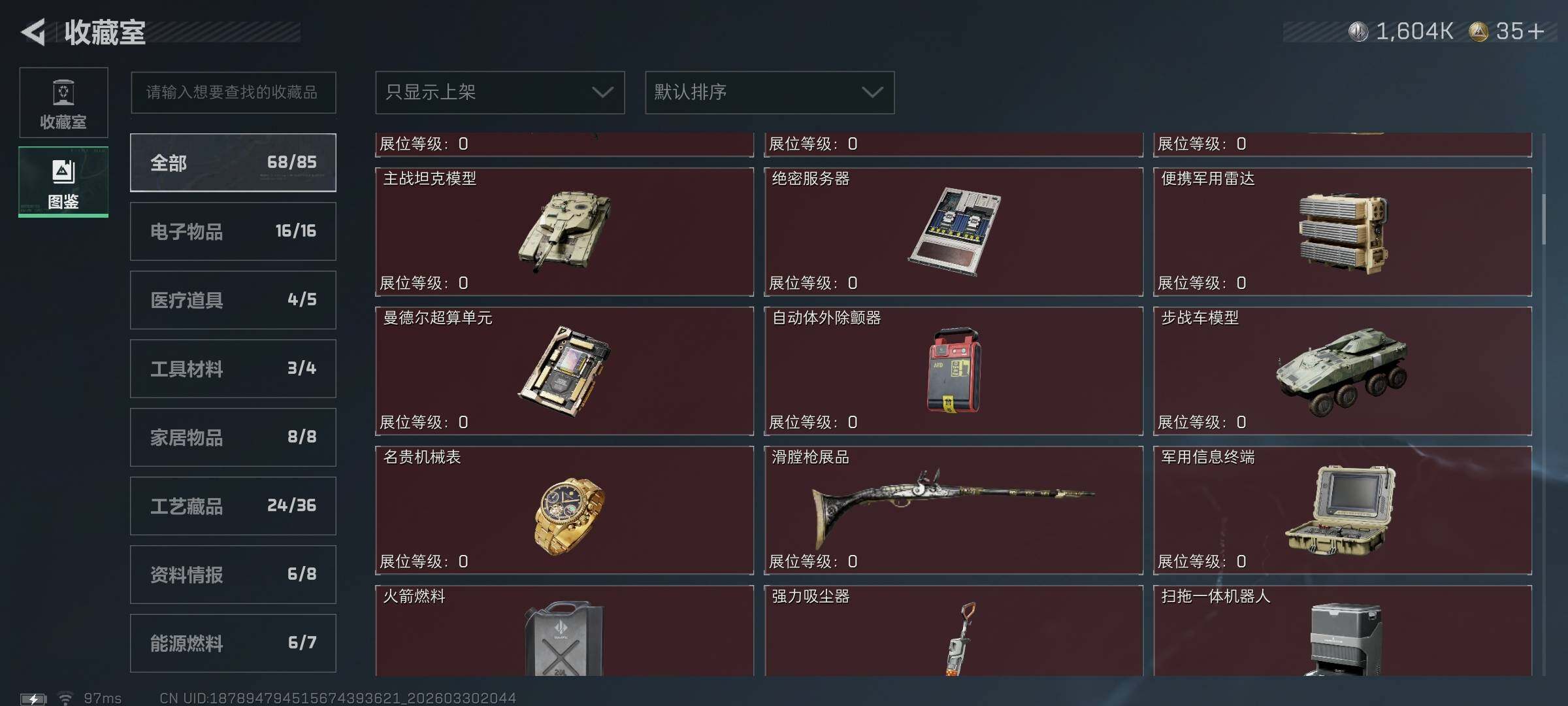Focus the collectible search input field
This screenshot has height=706, width=1568.
pyautogui.click(x=233, y=92)
